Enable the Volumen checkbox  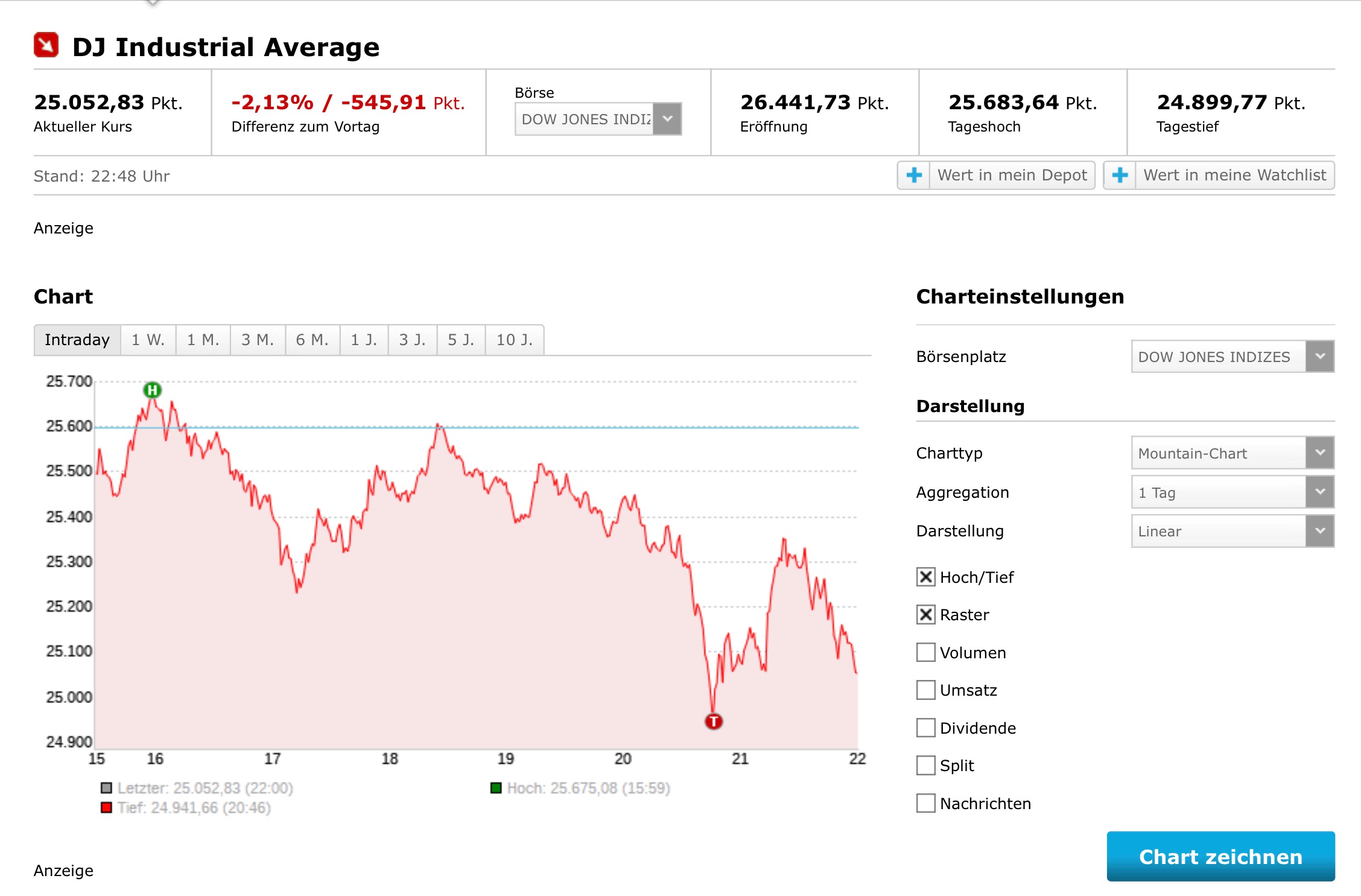pos(925,652)
